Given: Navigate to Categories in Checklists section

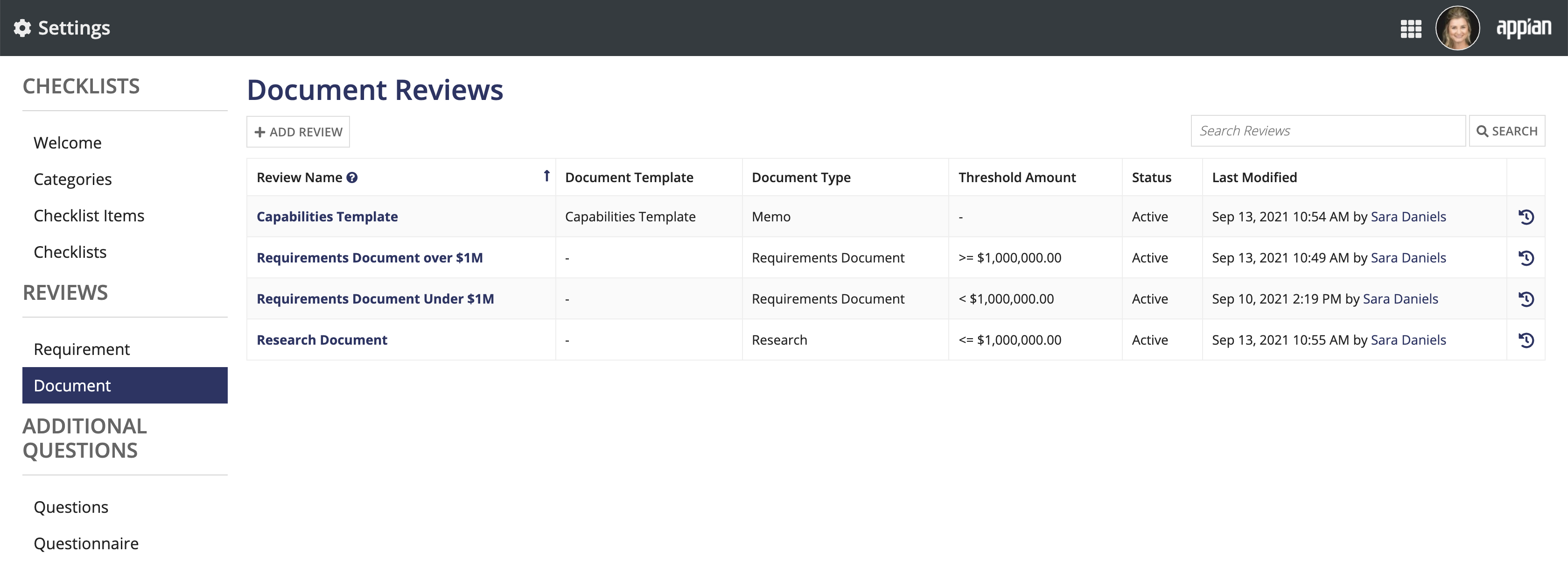Looking at the screenshot, I should tap(72, 178).
